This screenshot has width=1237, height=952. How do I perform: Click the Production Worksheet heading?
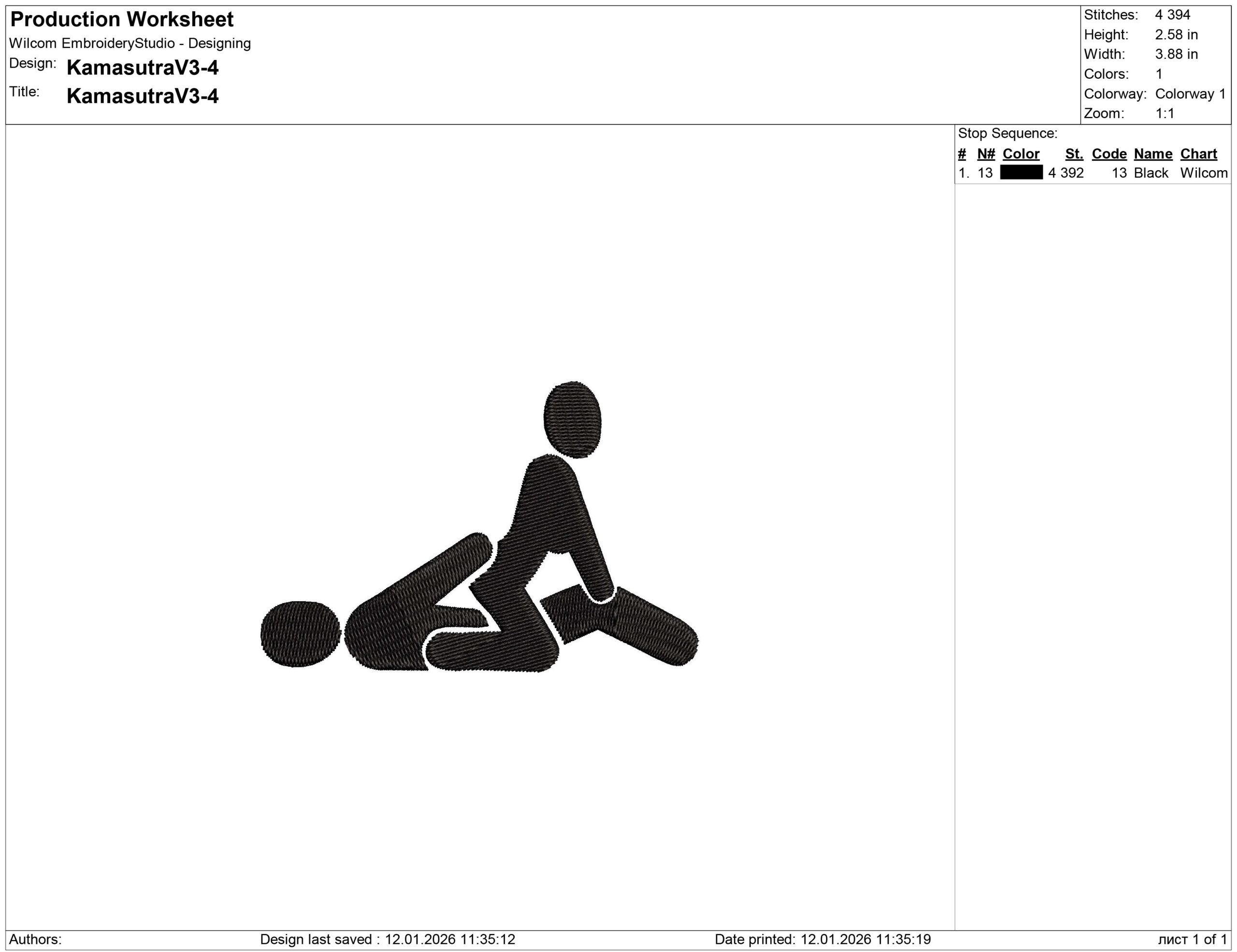pos(122,20)
